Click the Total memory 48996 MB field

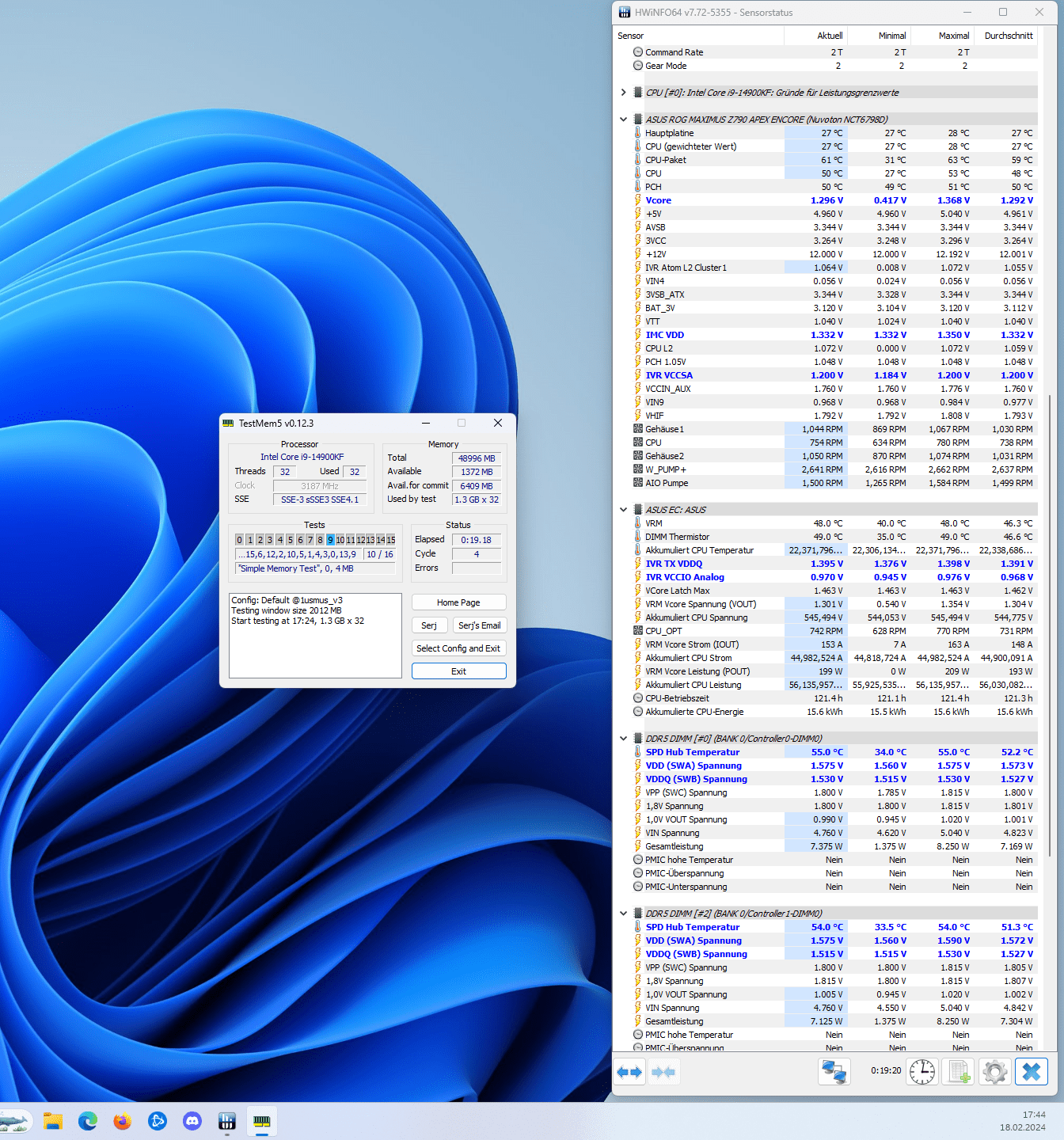click(x=477, y=458)
